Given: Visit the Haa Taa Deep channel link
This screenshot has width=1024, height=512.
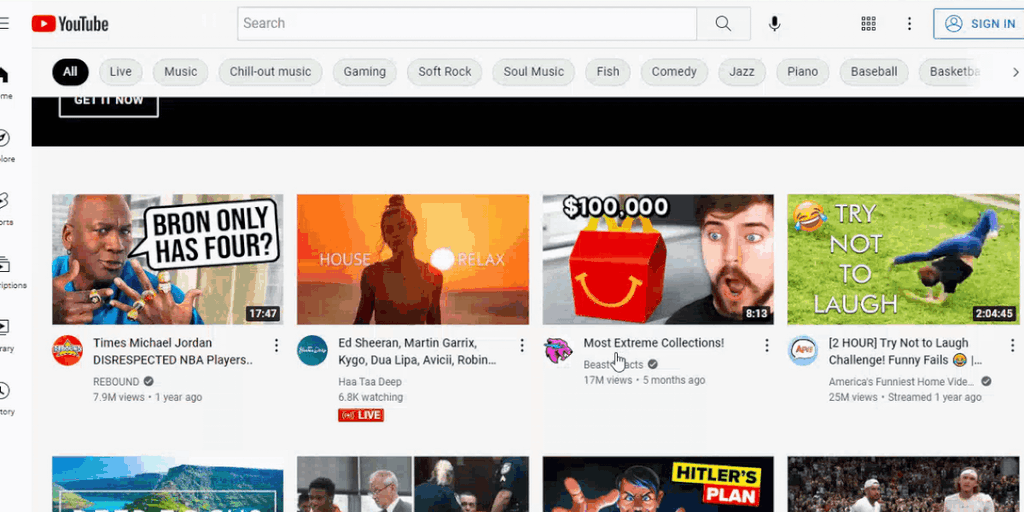Looking at the screenshot, I should coord(370,381).
